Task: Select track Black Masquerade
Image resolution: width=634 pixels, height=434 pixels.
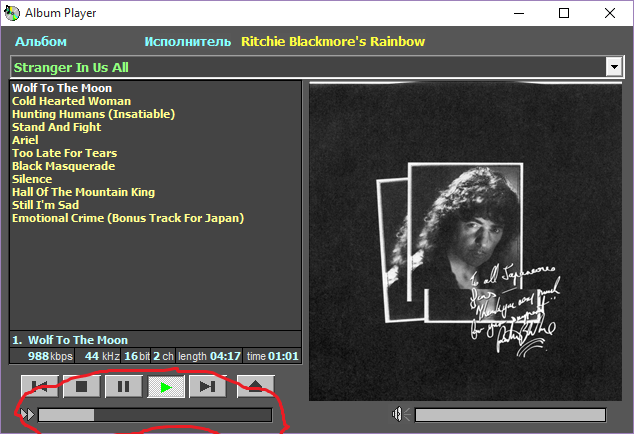Action: tap(63, 166)
